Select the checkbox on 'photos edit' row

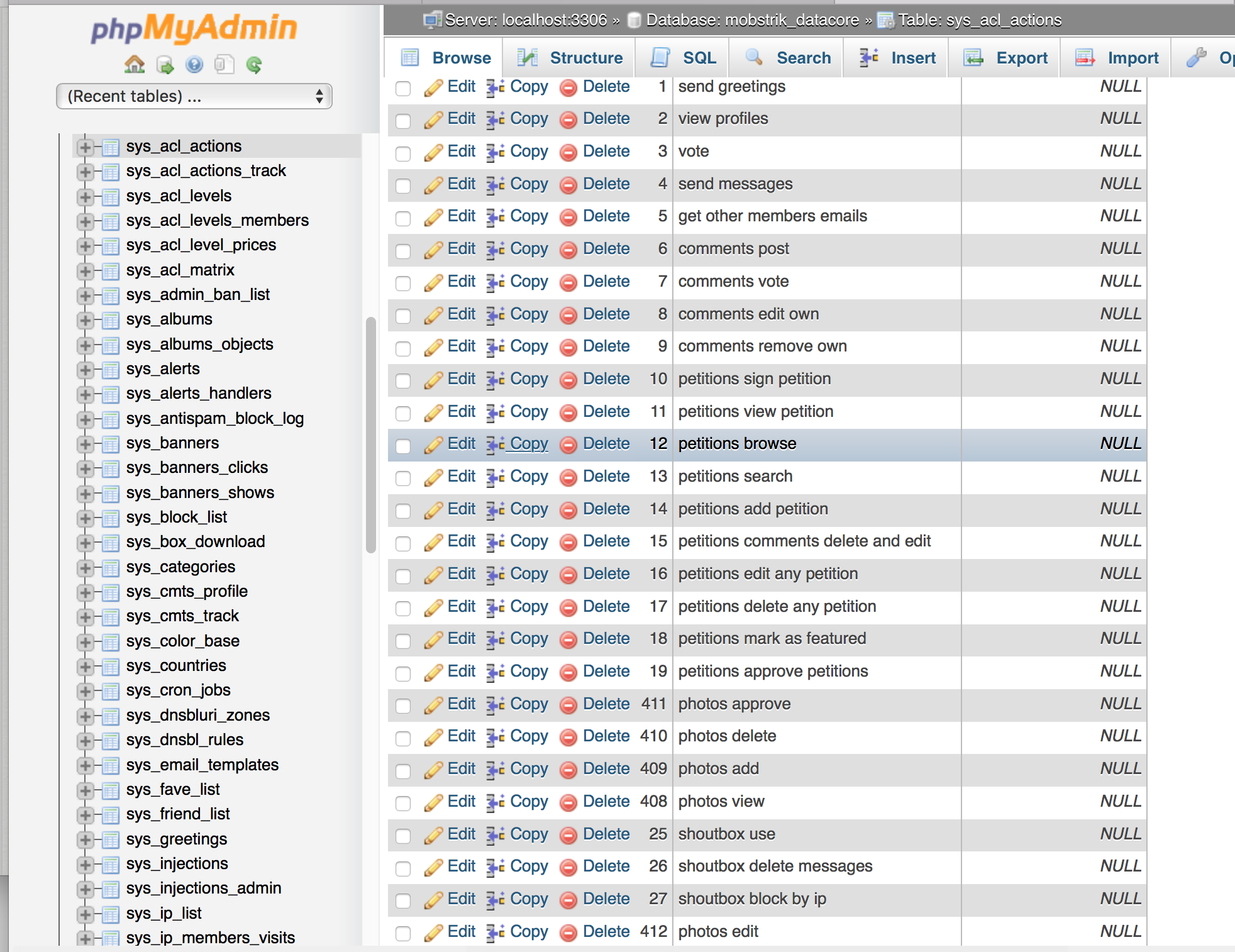pos(403,933)
